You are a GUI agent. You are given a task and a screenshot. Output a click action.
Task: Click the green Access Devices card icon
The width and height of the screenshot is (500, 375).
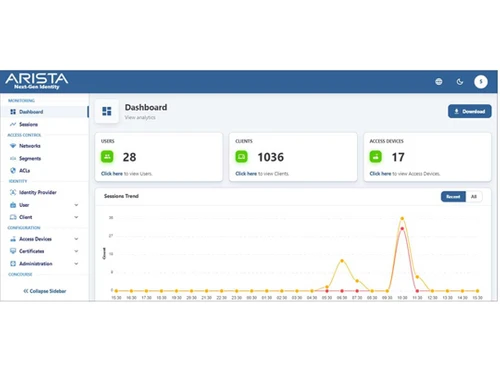coord(376,156)
